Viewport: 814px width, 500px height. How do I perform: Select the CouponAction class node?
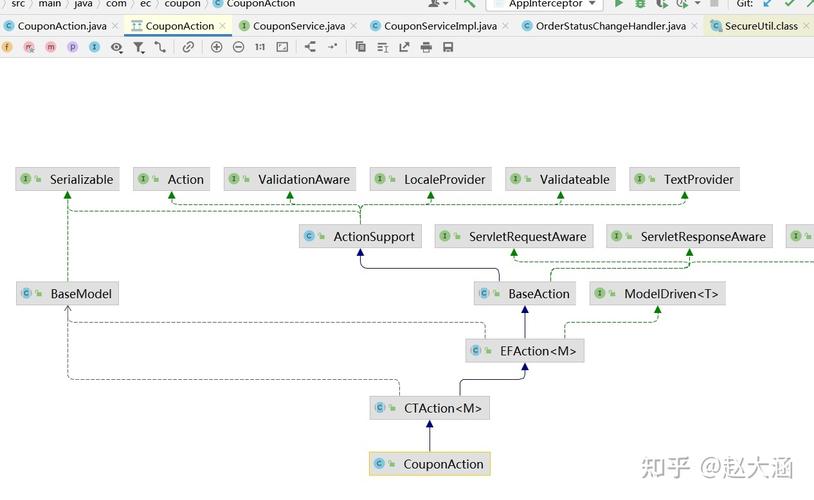point(430,464)
